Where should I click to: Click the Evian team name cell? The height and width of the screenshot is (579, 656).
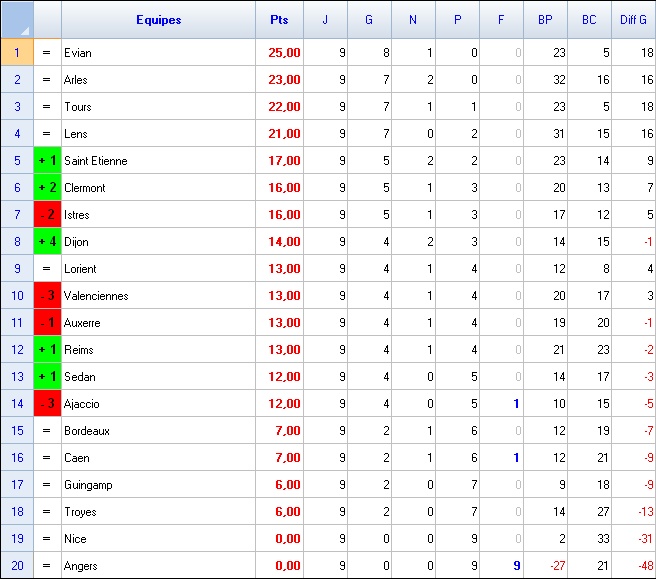pyautogui.click(x=159, y=53)
